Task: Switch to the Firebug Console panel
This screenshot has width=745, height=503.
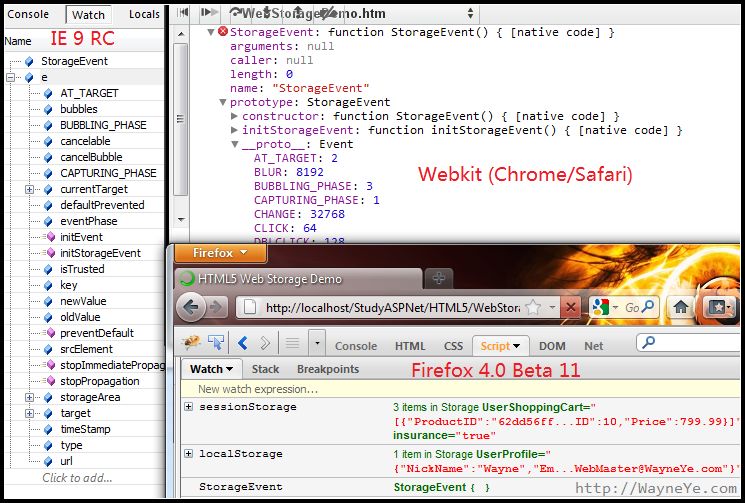Action: tap(356, 346)
